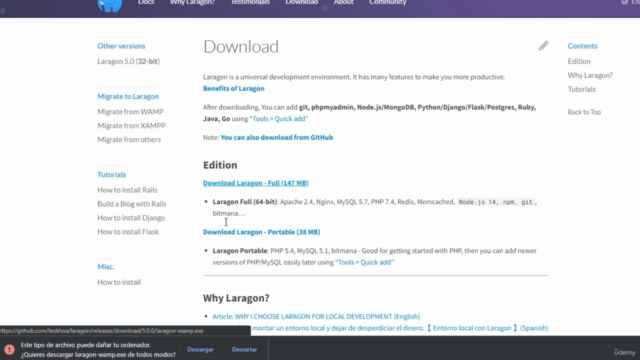Click the Descargar button
This screenshot has width=640, height=360.
tap(200, 349)
